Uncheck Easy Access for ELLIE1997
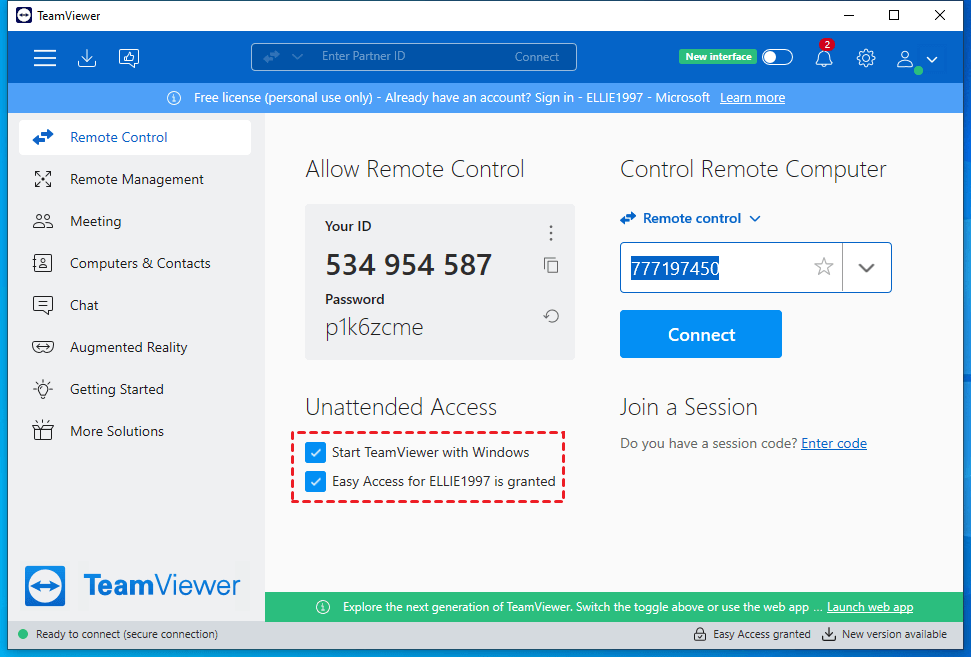971x657 pixels. pyautogui.click(x=316, y=481)
